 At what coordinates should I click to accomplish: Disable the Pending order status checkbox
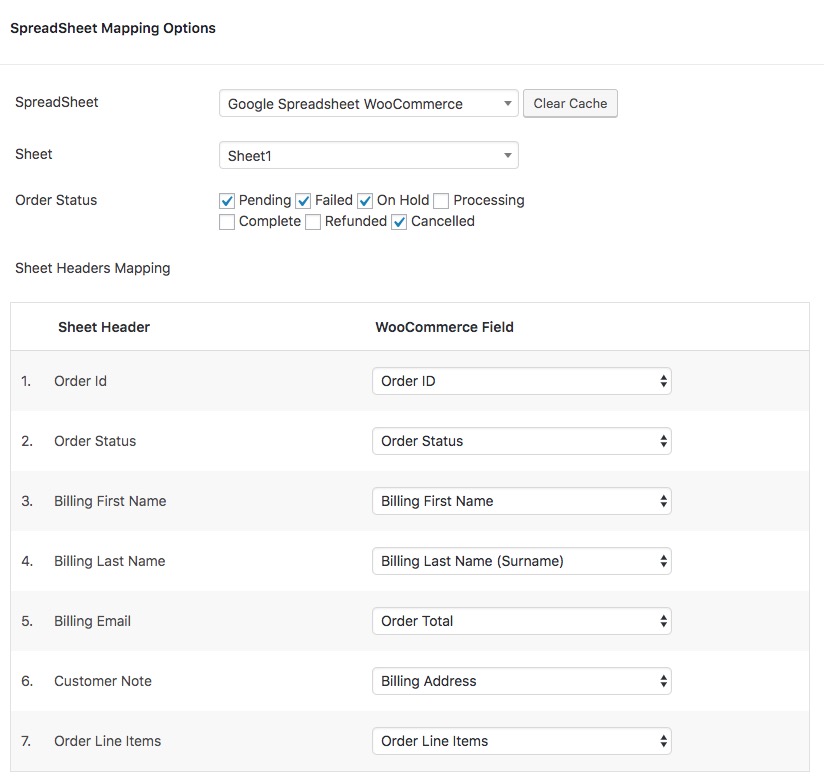[x=226, y=200]
